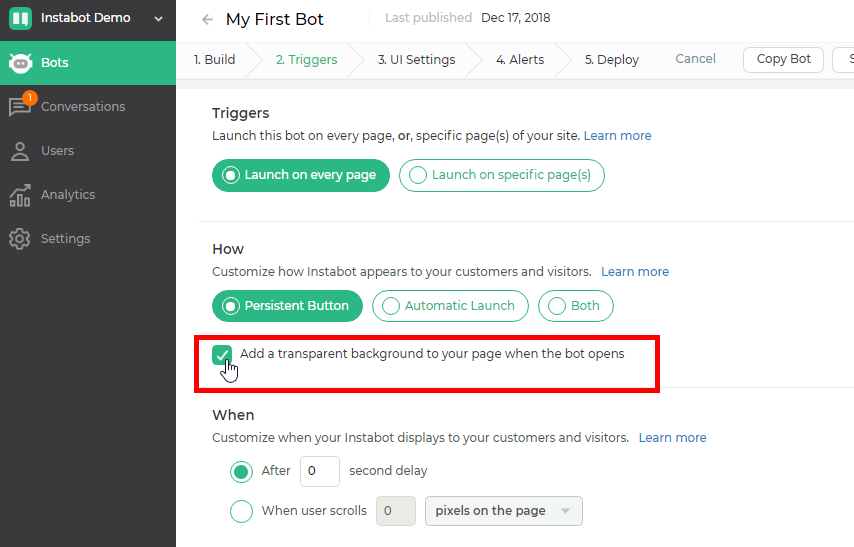Uncheck the transparent background checkbox
This screenshot has width=854, height=547.
point(222,355)
